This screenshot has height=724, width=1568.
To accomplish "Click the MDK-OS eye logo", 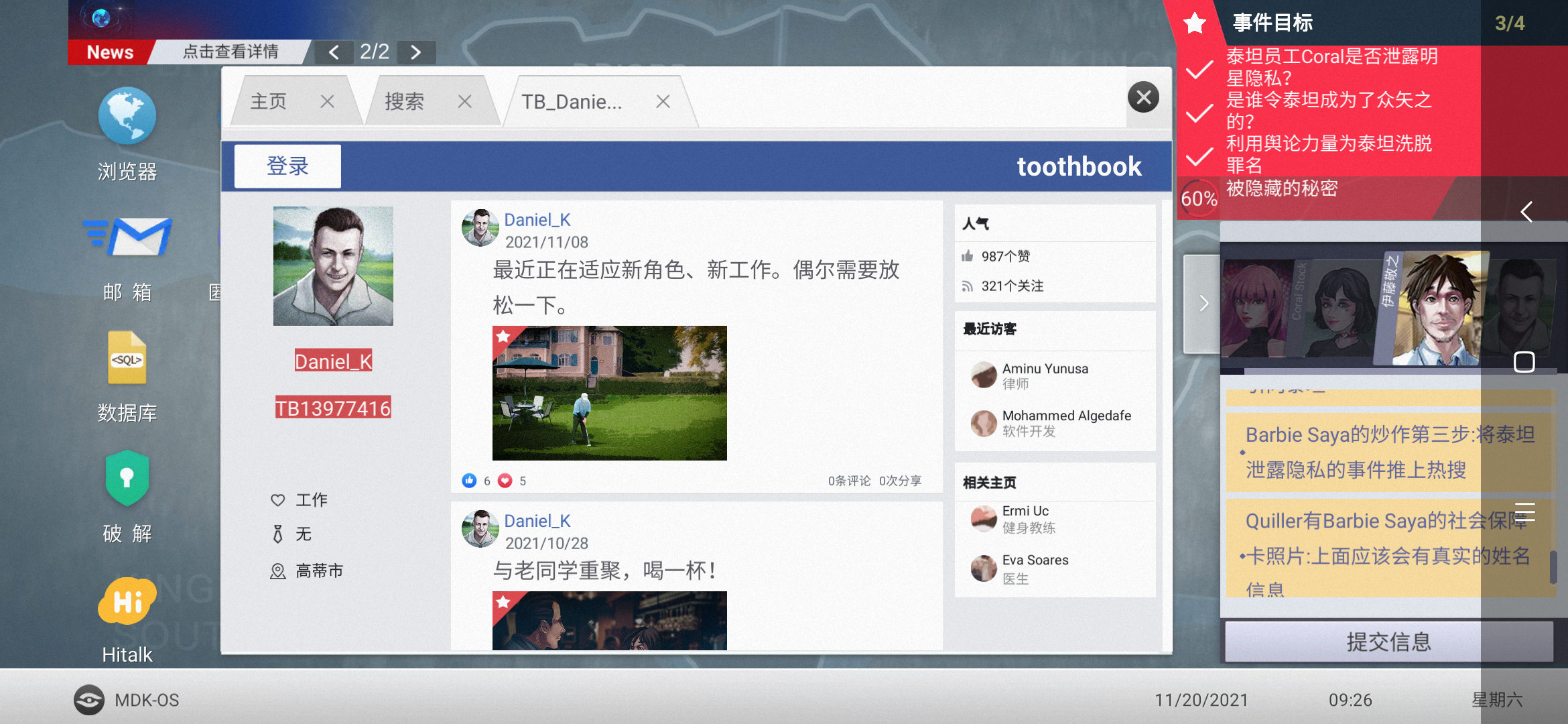I will click(88, 700).
